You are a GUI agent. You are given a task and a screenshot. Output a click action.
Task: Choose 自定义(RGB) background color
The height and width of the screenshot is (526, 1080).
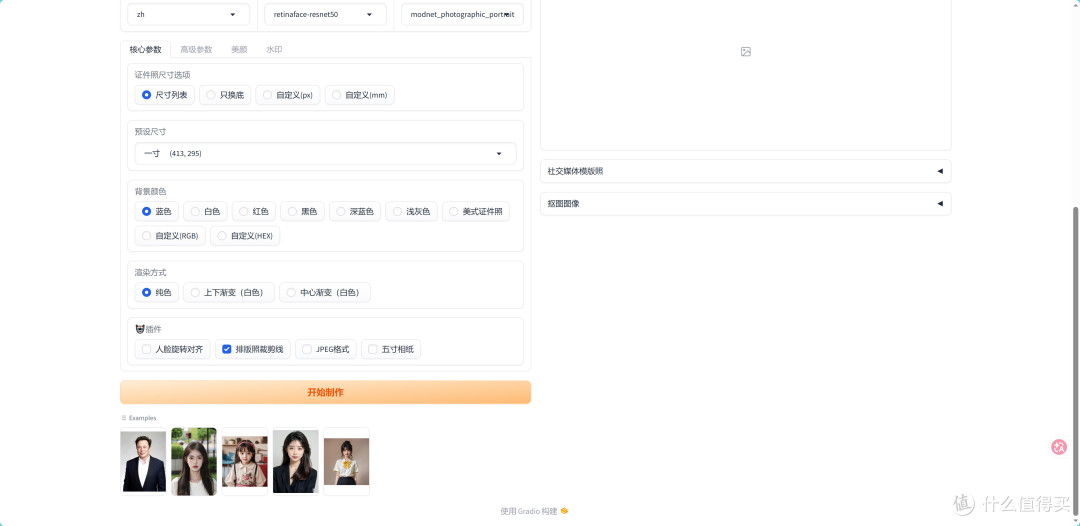(170, 235)
